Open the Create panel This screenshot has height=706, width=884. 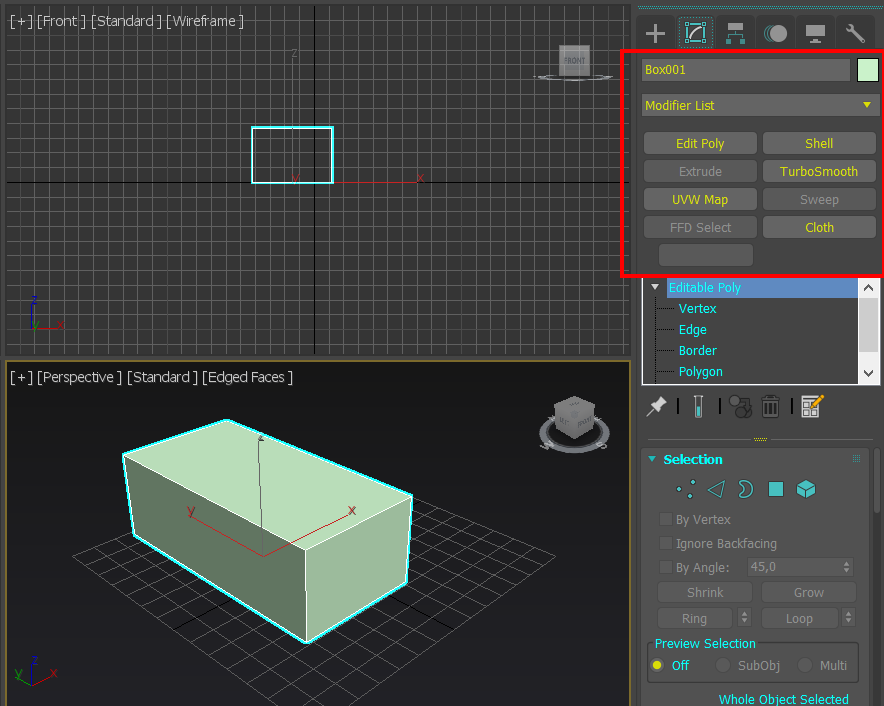click(x=654, y=32)
